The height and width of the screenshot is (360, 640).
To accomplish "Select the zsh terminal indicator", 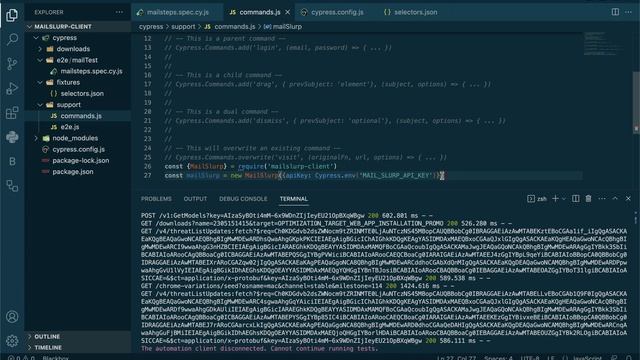I will [537, 199].
